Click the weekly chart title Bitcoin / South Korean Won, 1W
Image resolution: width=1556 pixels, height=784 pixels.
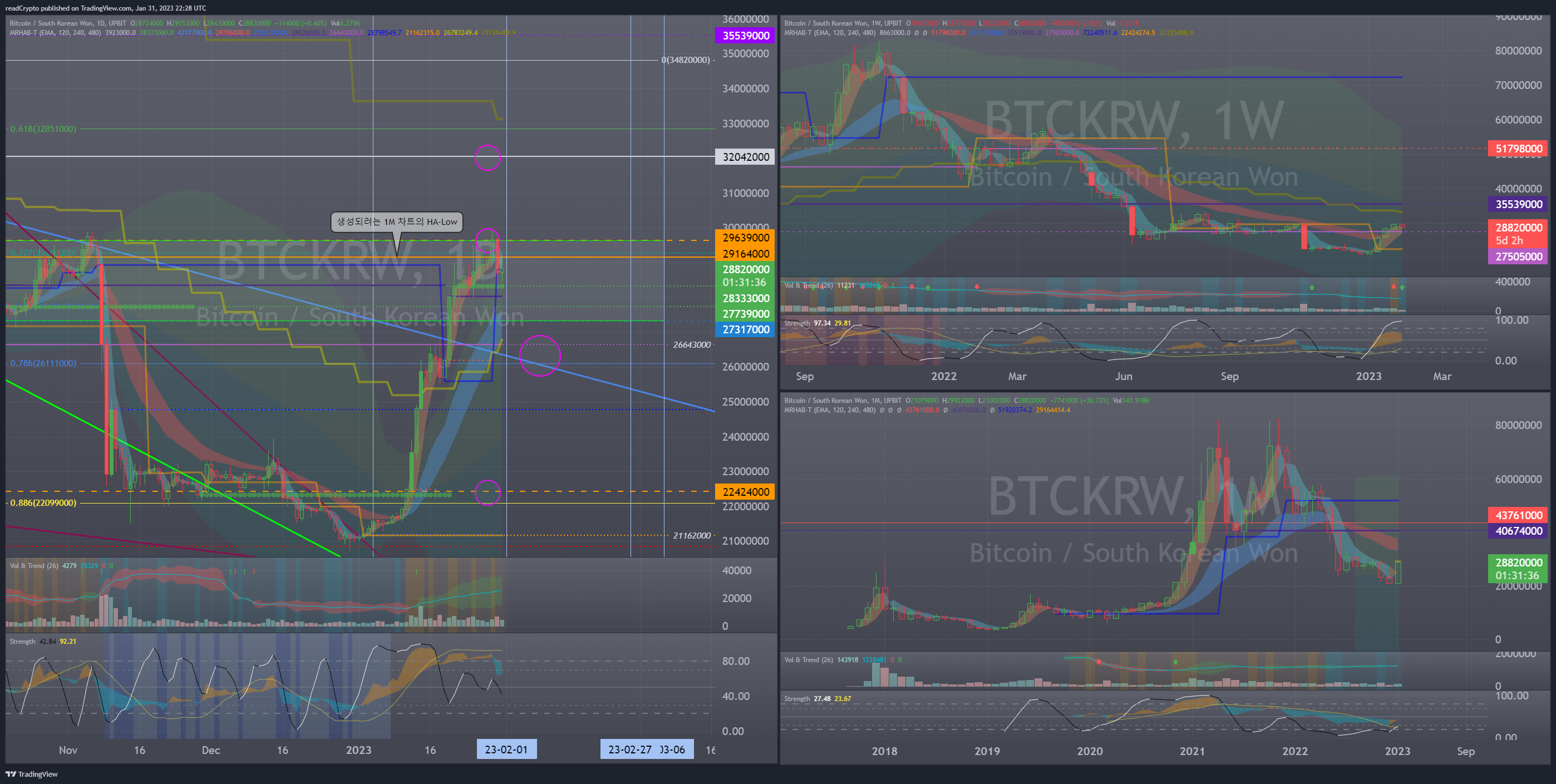click(843, 23)
